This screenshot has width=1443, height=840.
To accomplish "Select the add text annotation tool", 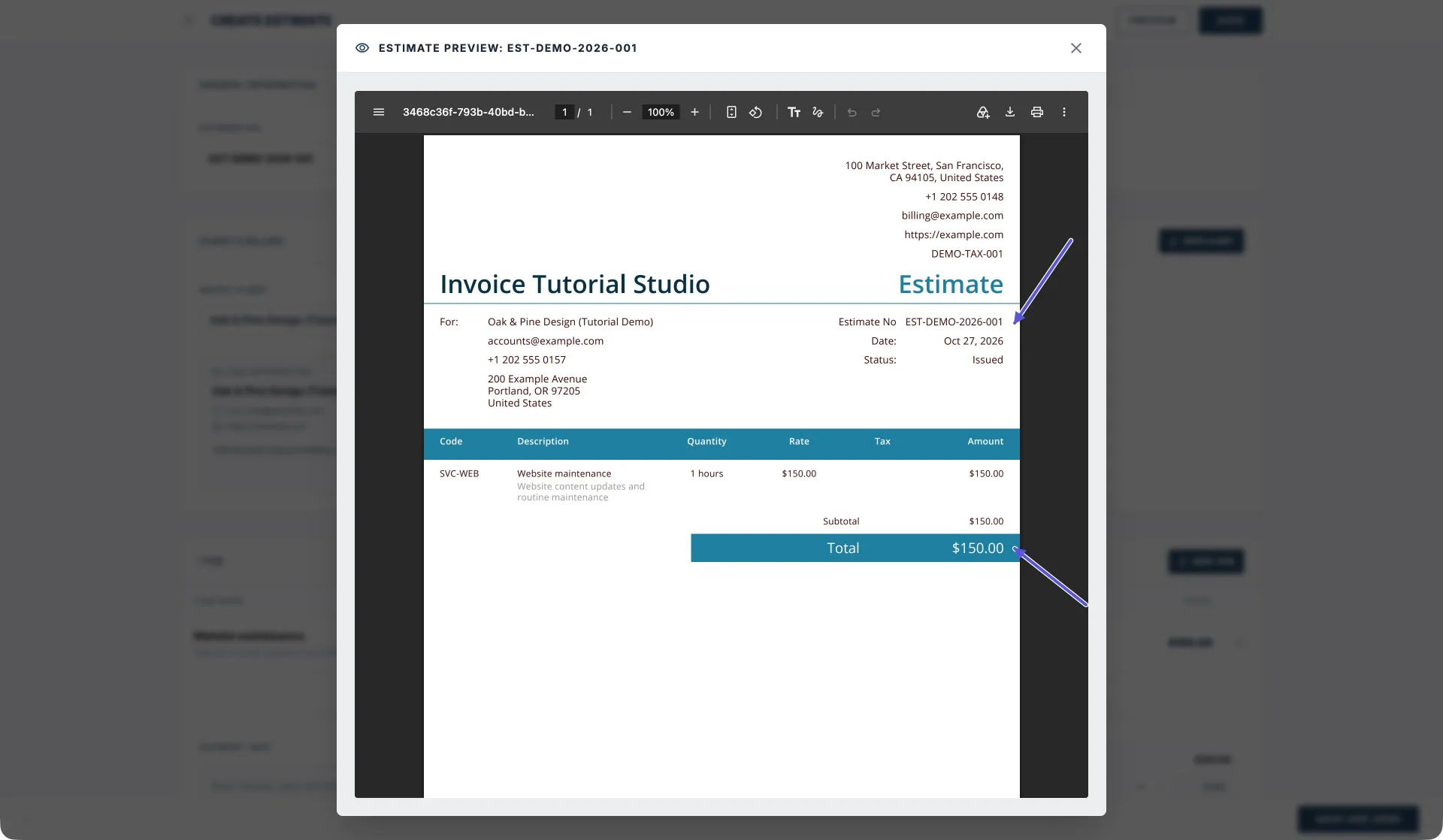I will (x=794, y=112).
